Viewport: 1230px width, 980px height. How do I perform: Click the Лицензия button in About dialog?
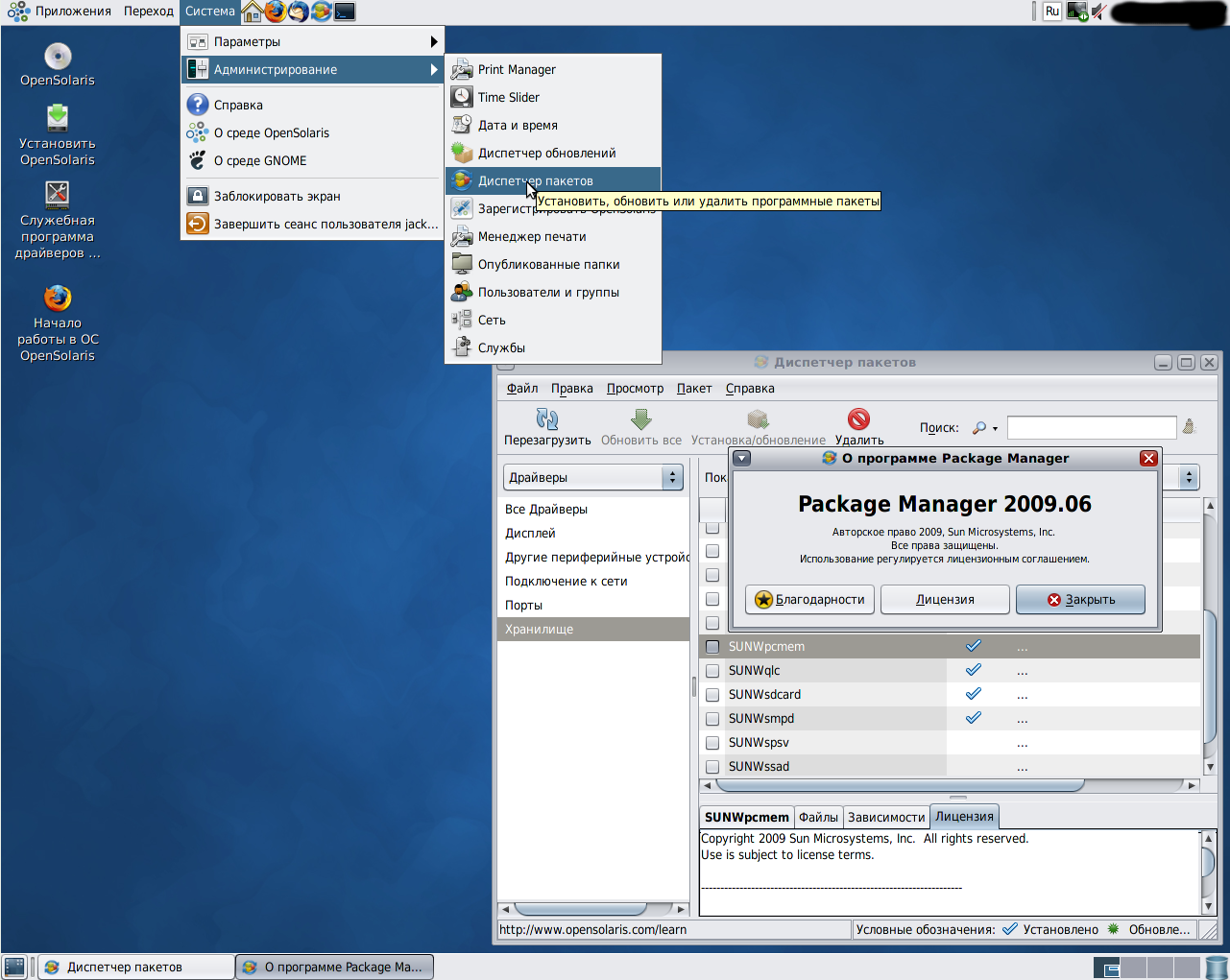(x=945, y=599)
